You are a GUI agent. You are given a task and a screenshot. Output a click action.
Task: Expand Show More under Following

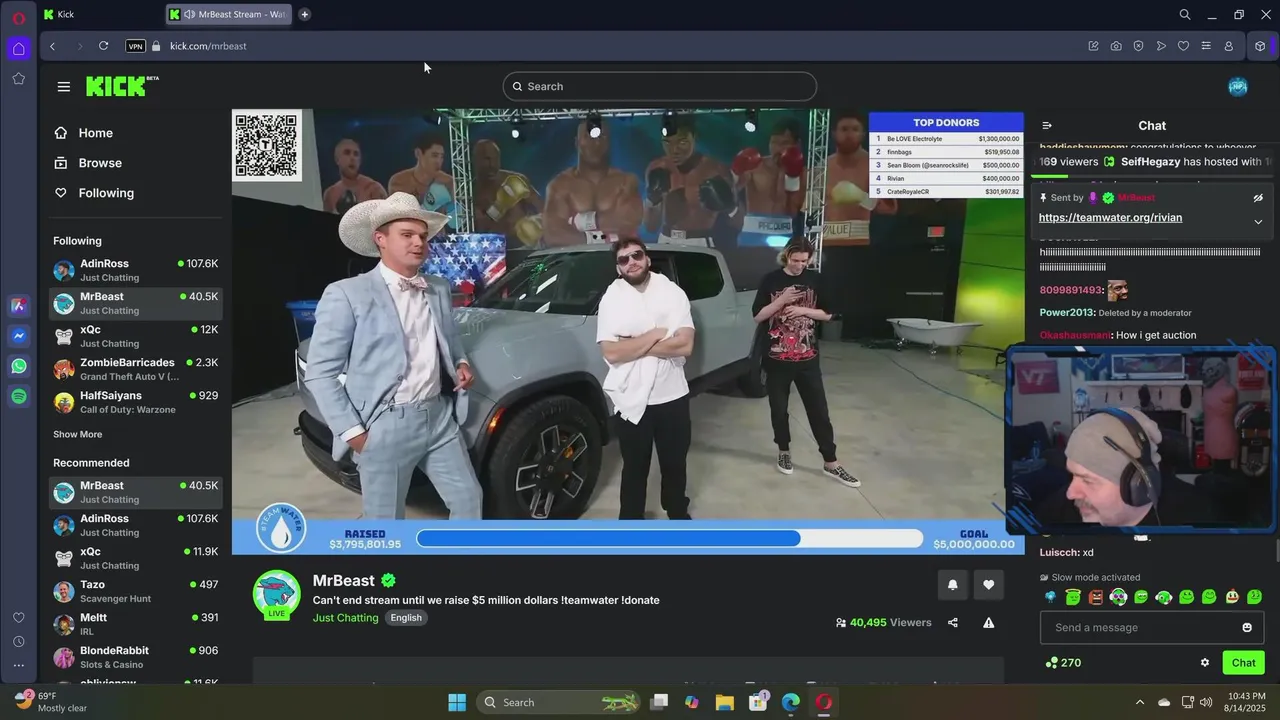coord(78,434)
